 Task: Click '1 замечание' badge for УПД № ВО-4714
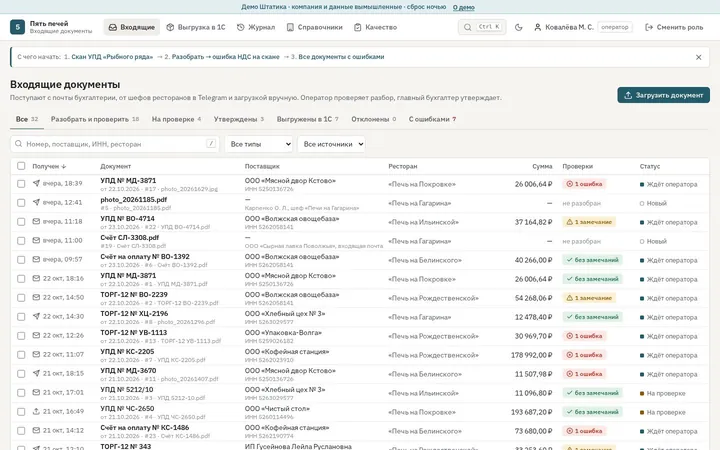pos(589,222)
